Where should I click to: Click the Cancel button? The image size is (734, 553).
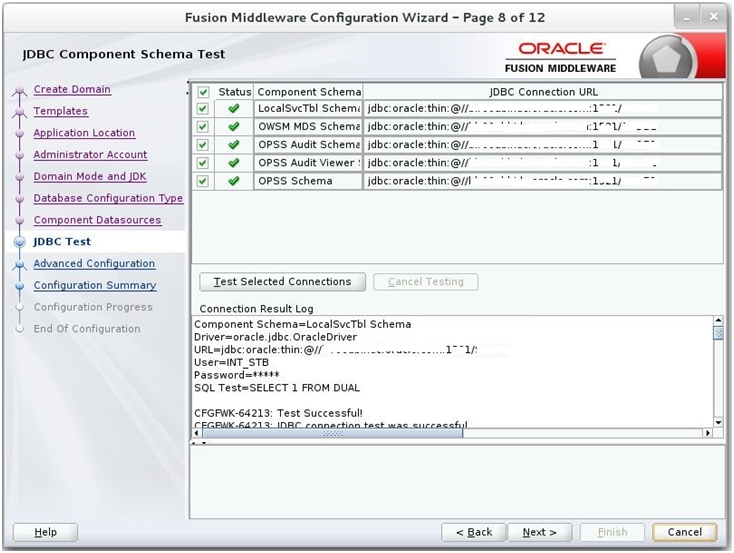pos(685,532)
